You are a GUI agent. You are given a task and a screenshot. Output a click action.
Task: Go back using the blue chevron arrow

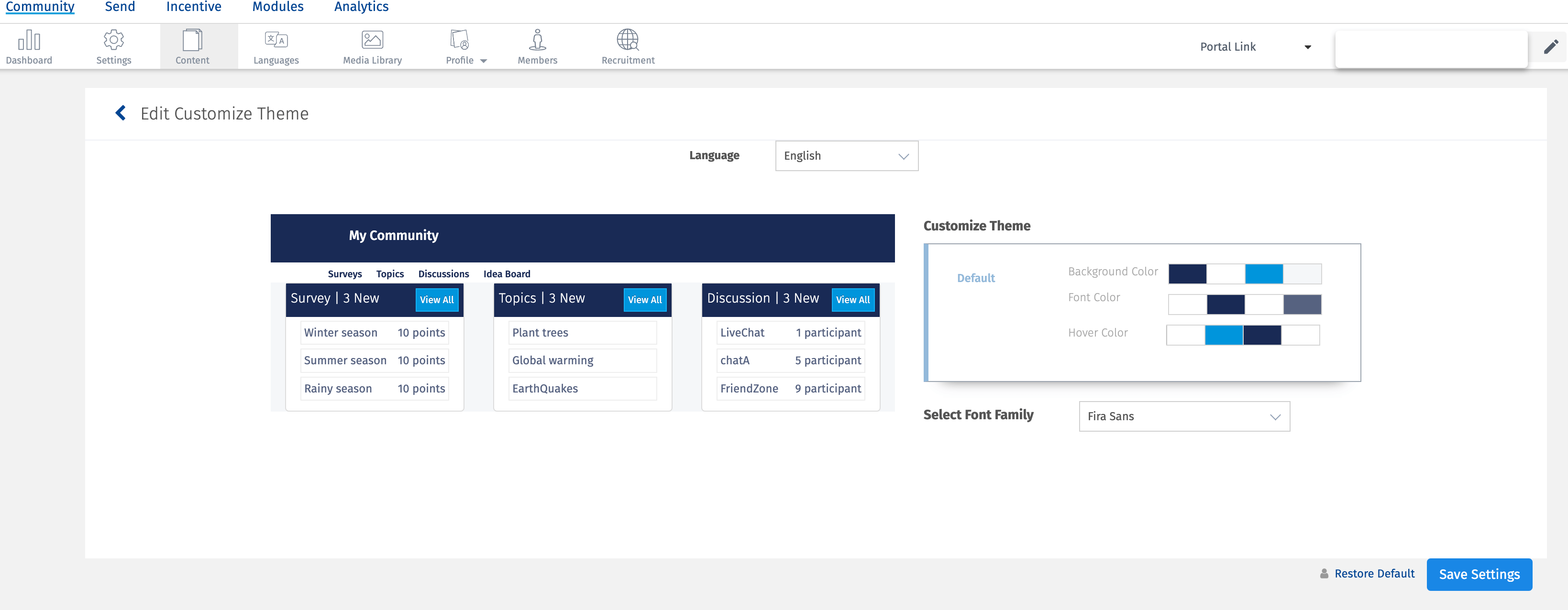(121, 113)
